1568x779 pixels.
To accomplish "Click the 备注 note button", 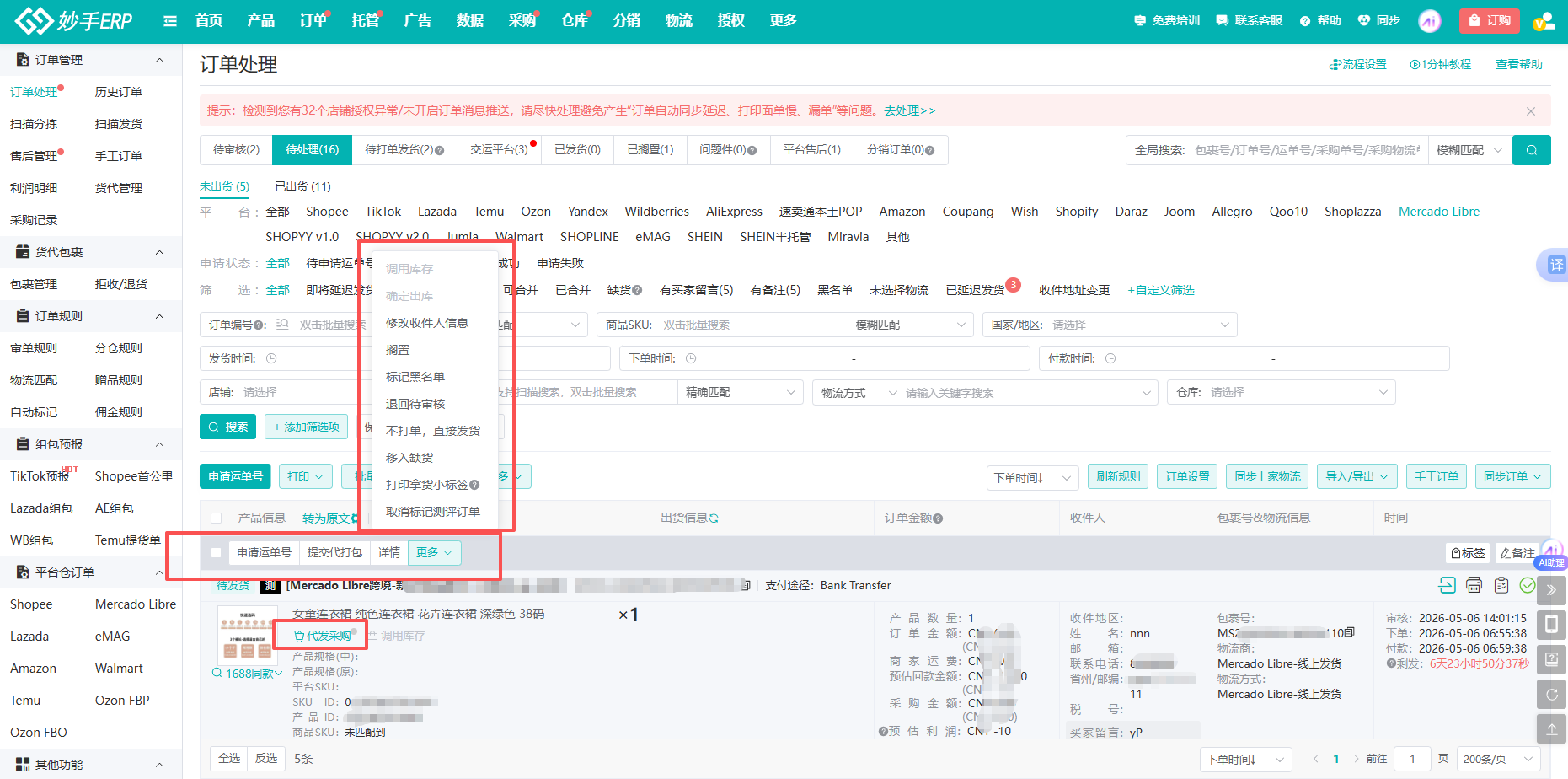I will point(1517,553).
